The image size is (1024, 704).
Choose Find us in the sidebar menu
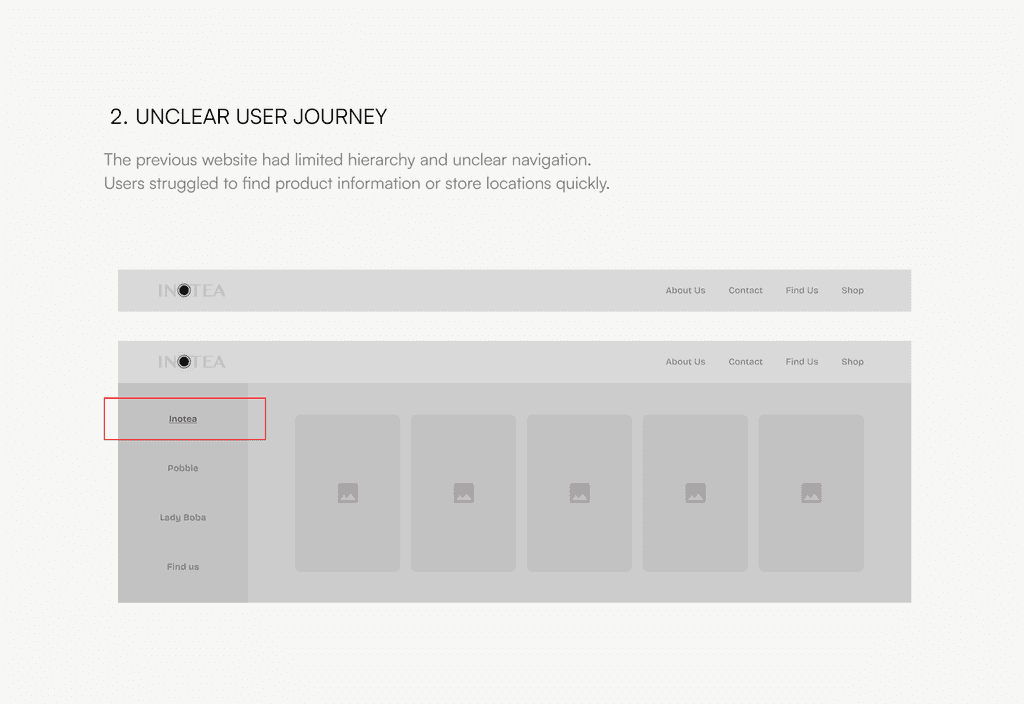183,567
